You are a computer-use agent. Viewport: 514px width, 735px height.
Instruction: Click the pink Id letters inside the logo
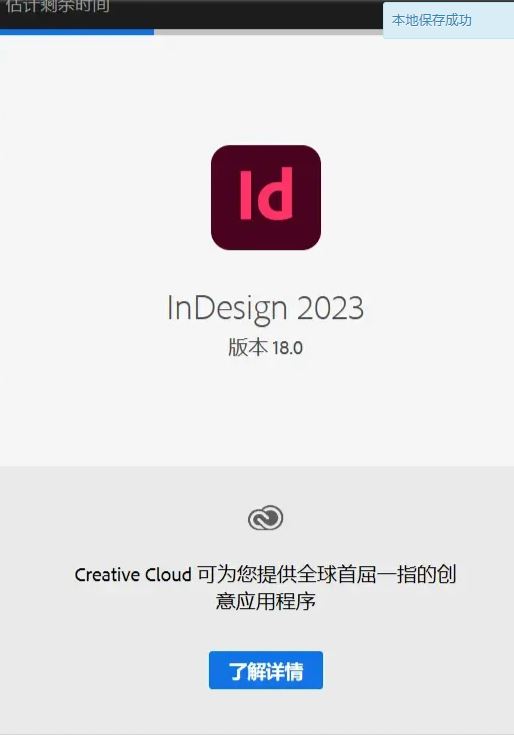[x=266, y=194]
